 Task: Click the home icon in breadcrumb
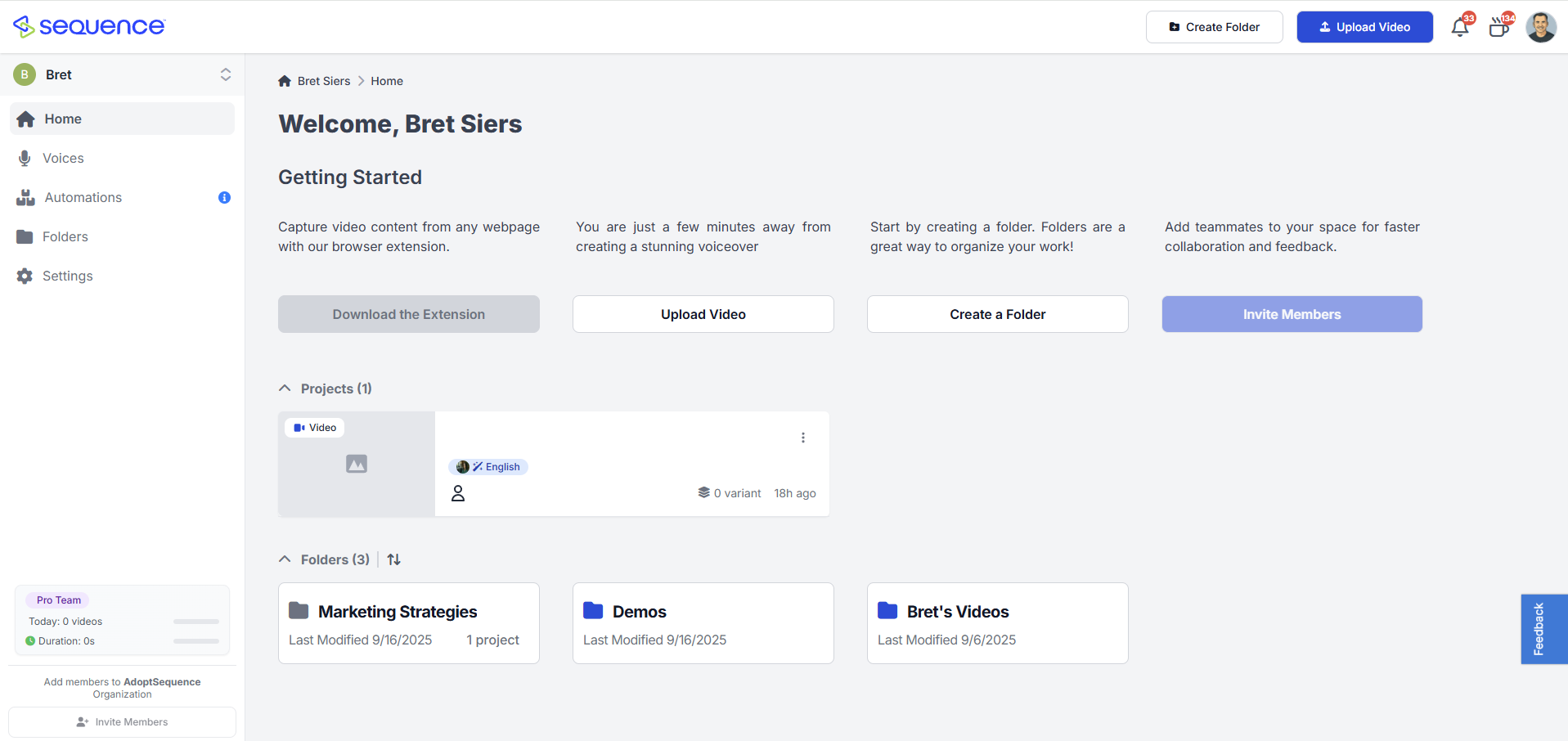[285, 81]
